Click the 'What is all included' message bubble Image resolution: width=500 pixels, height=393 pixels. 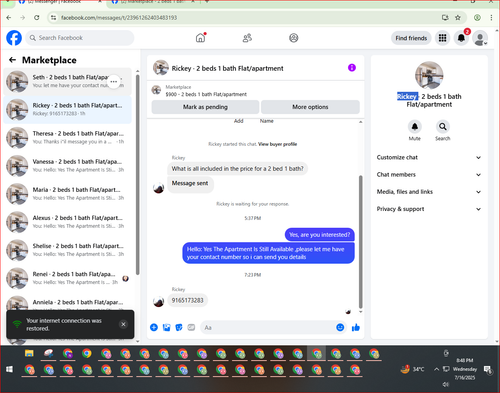pyautogui.click(x=237, y=169)
